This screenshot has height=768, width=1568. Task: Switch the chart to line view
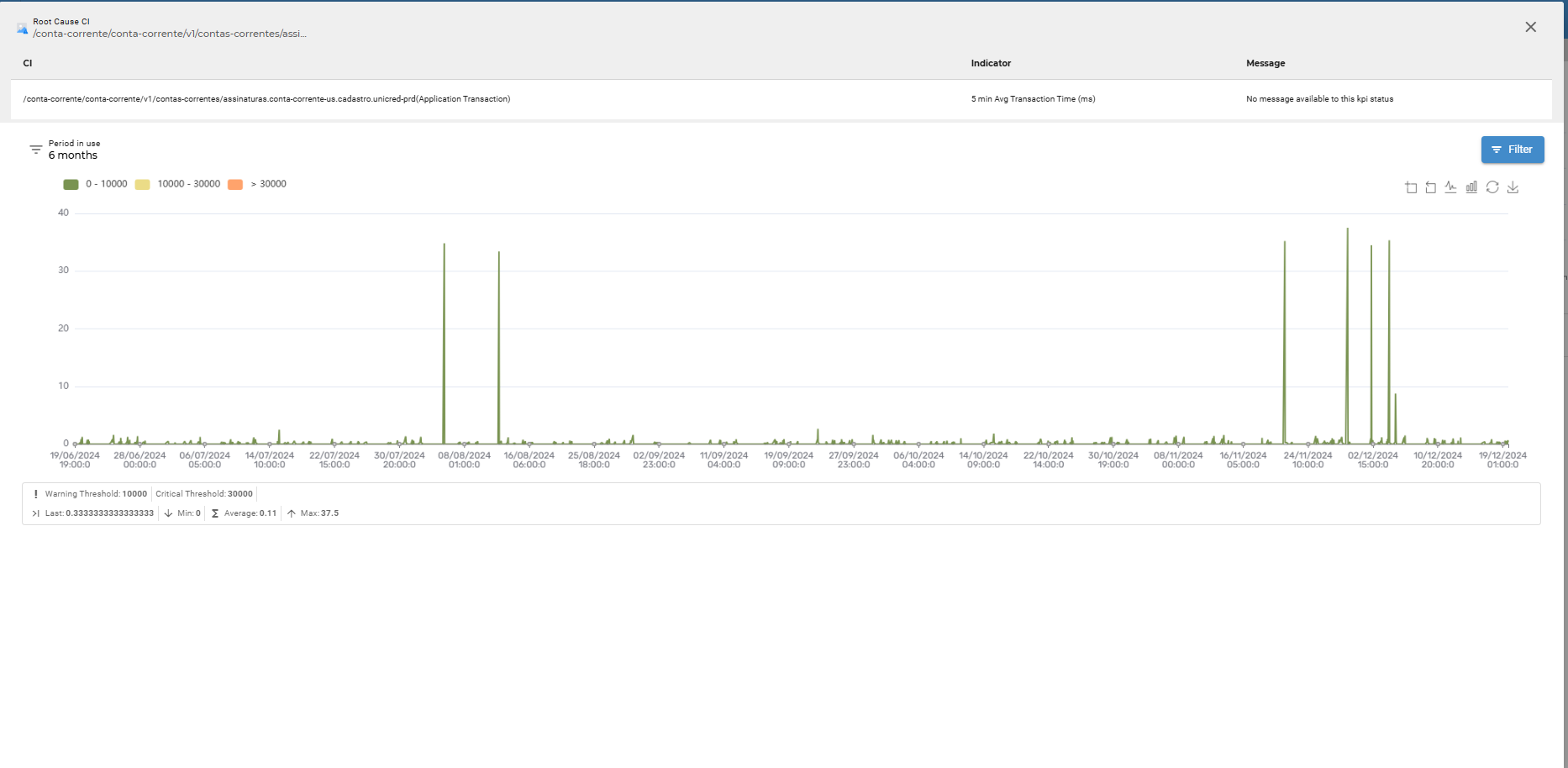[1450, 187]
